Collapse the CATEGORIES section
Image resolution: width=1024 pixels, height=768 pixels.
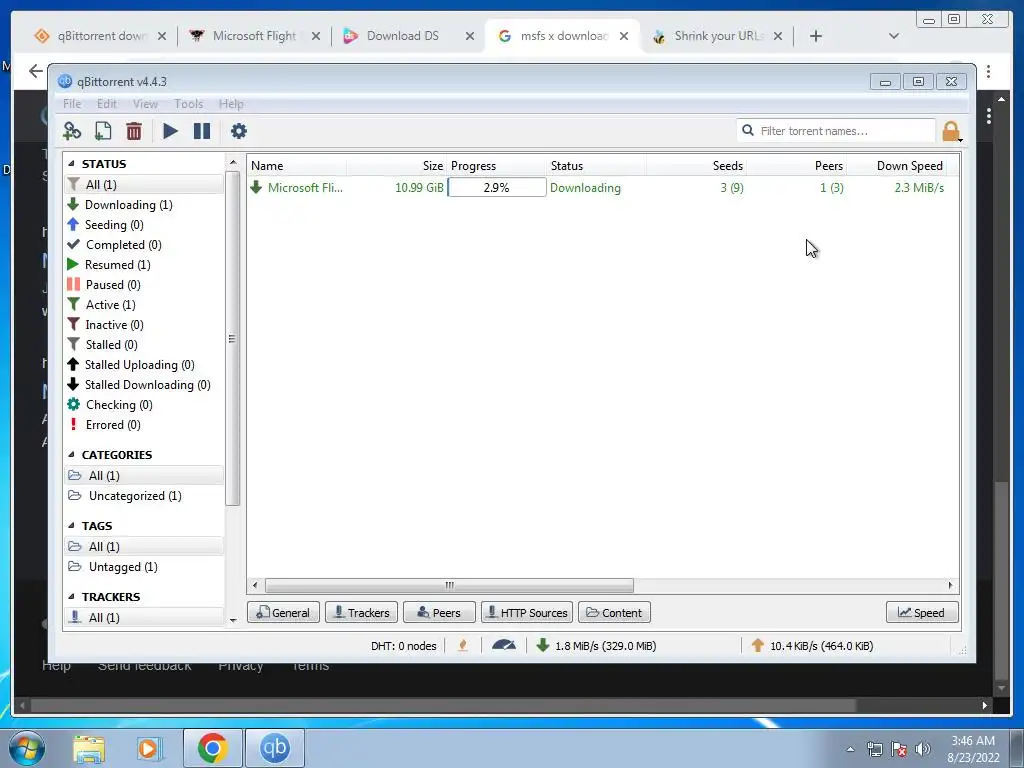click(x=71, y=455)
